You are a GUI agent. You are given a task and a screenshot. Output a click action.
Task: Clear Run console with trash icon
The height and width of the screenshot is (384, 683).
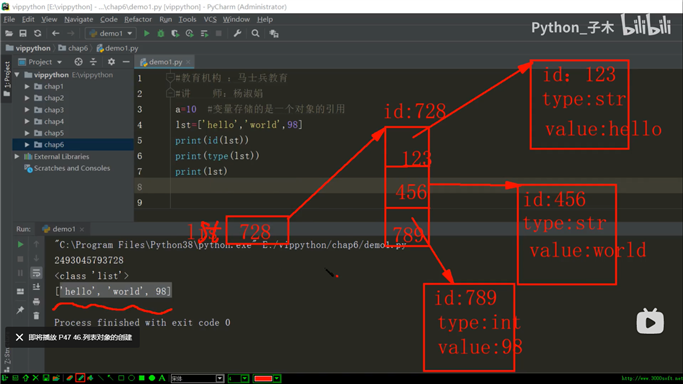[x=36, y=316]
